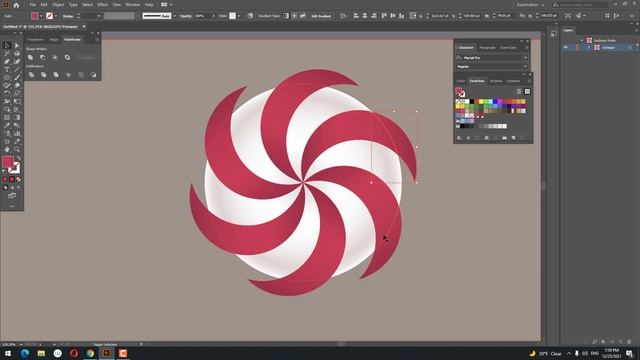The image size is (640, 360).
Task: Select the Lasso tool
Action: pos(17,53)
